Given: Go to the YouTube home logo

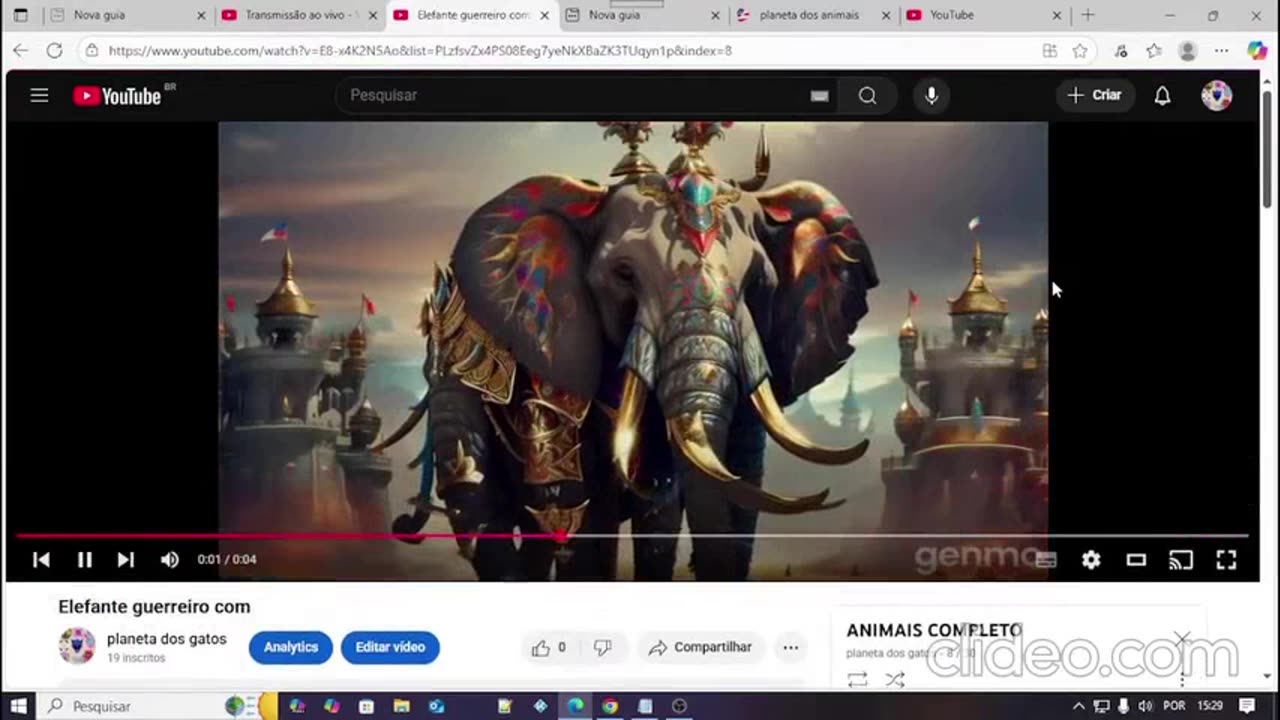Looking at the screenshot, I should pyautogui.click(x=117, y=96).
